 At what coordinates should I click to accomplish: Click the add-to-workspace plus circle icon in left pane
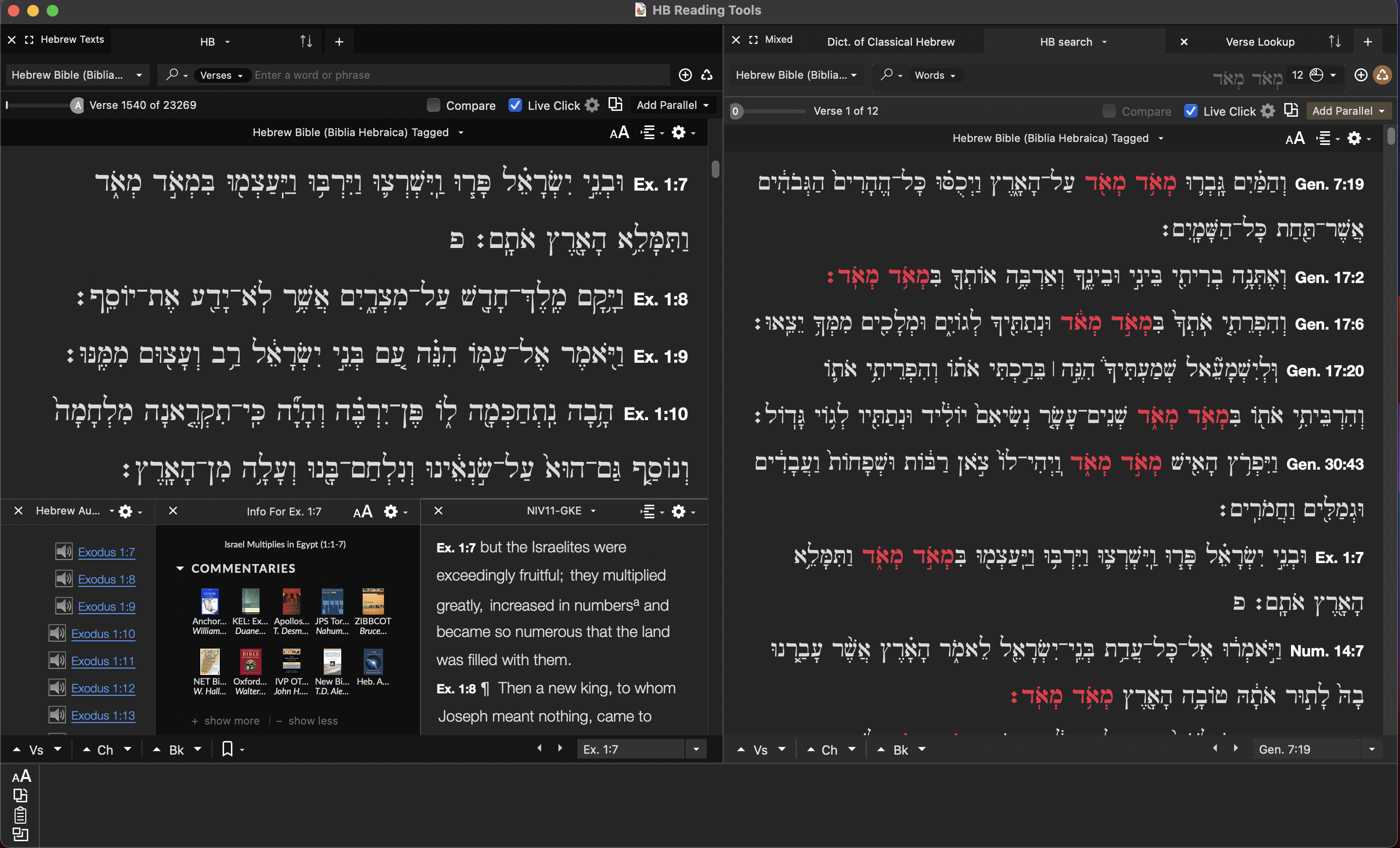[x=685, y=75]
